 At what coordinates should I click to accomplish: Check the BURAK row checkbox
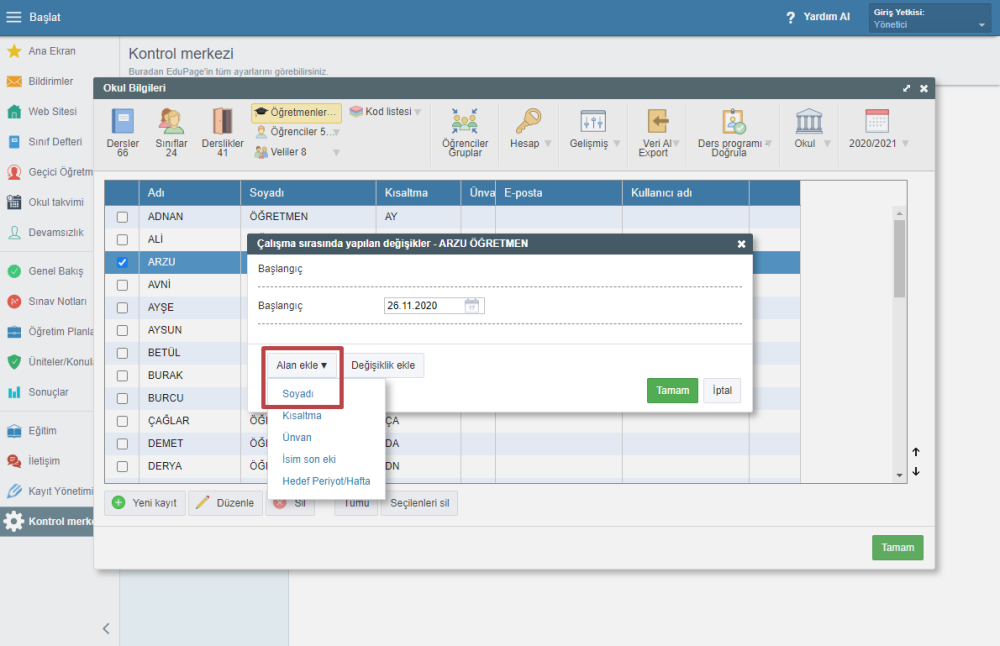[122, 376]
